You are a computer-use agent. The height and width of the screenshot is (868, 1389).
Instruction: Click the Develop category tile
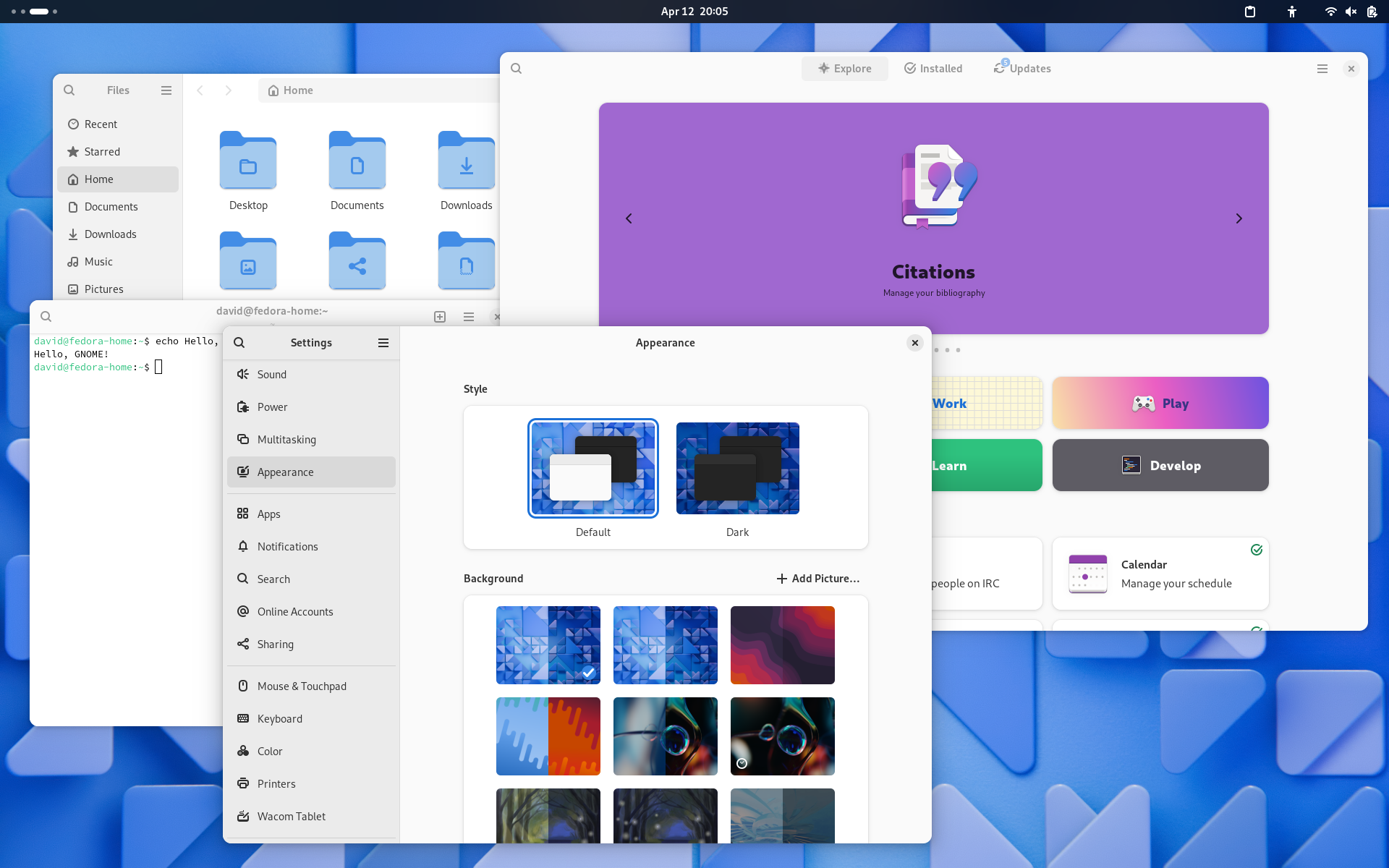point(1160,465)
